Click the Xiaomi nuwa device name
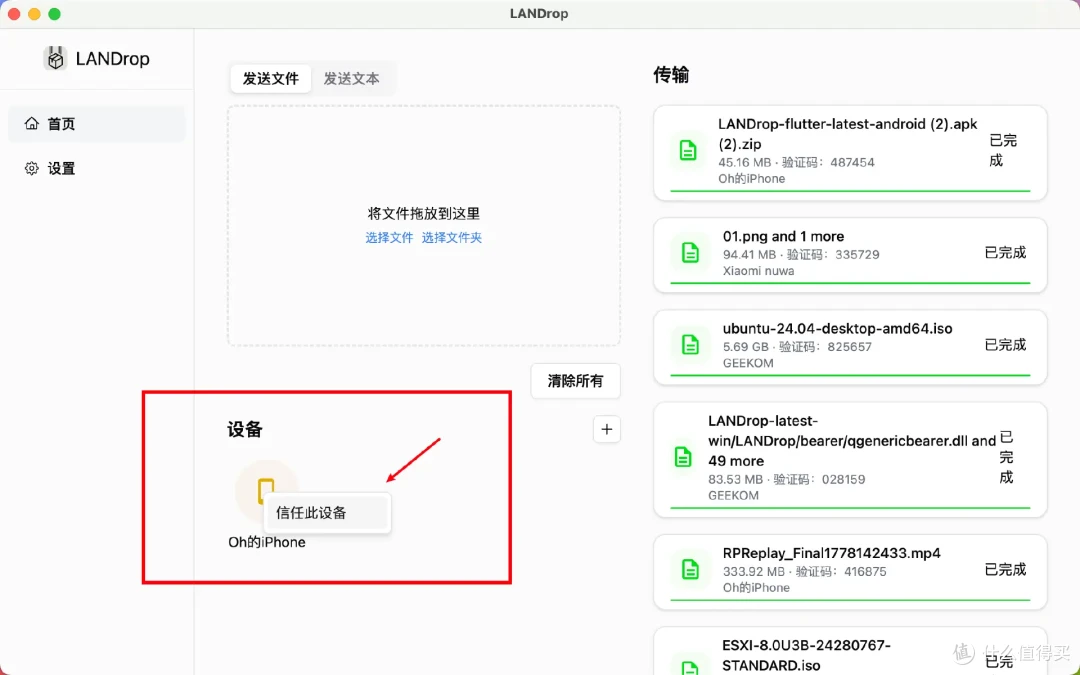Screen dimensions: 1080x675 758,271
